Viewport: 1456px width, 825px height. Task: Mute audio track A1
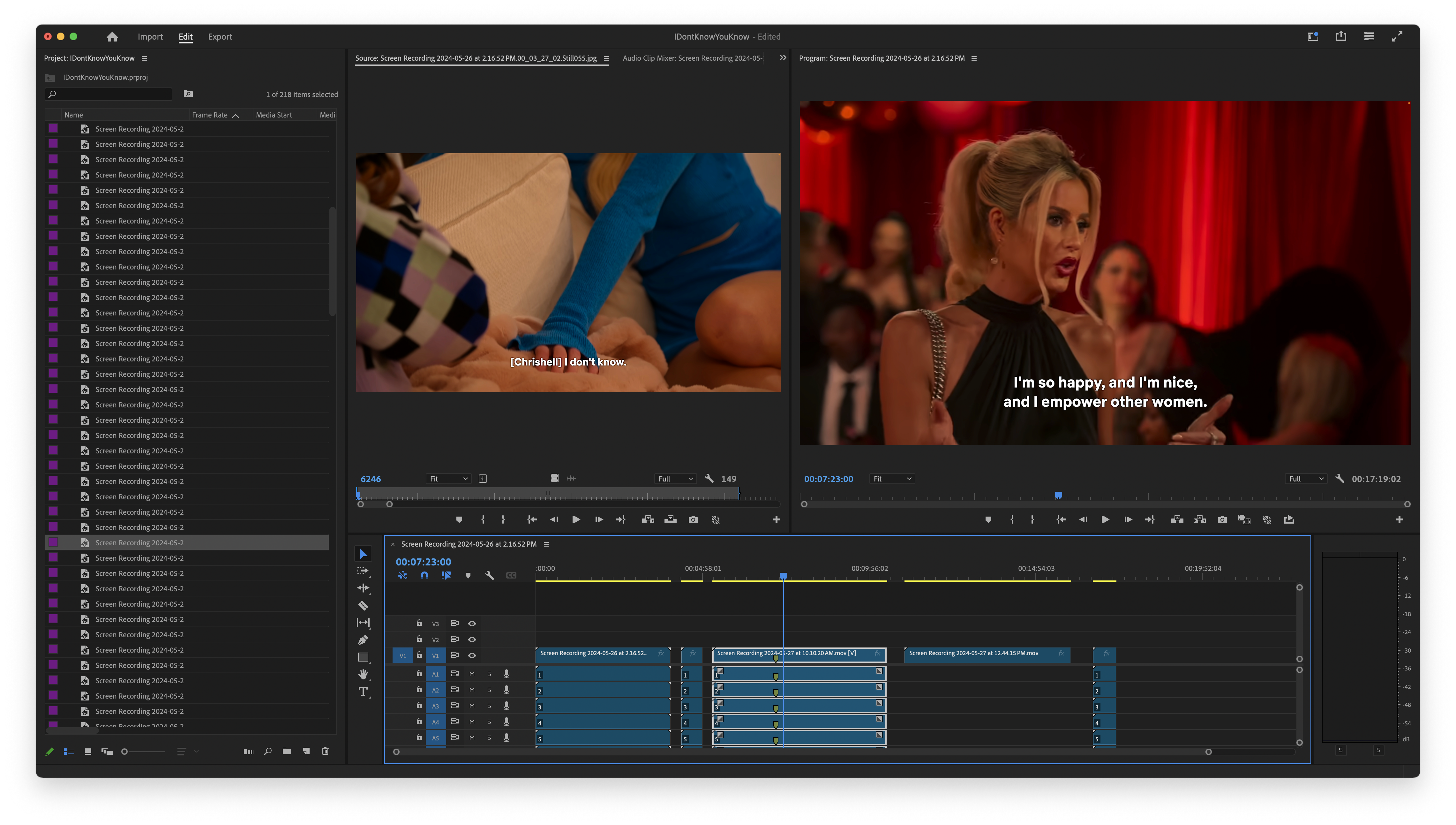point(472,674)
